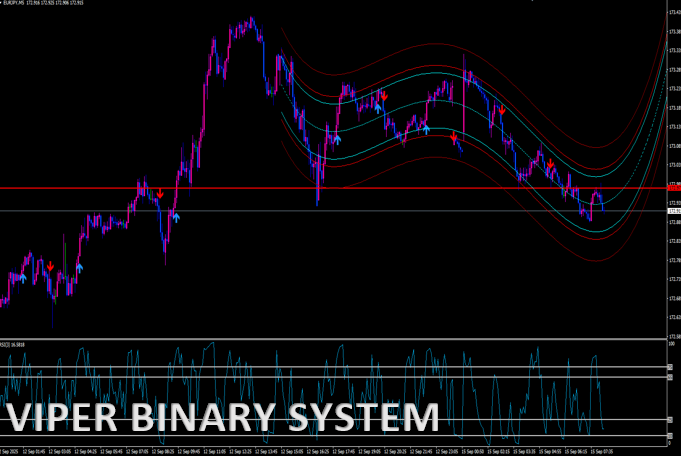Click the red price tag on the price scale
Viewport: 681px width, 456px height.
pyautogui.click(x=674, y=188)
